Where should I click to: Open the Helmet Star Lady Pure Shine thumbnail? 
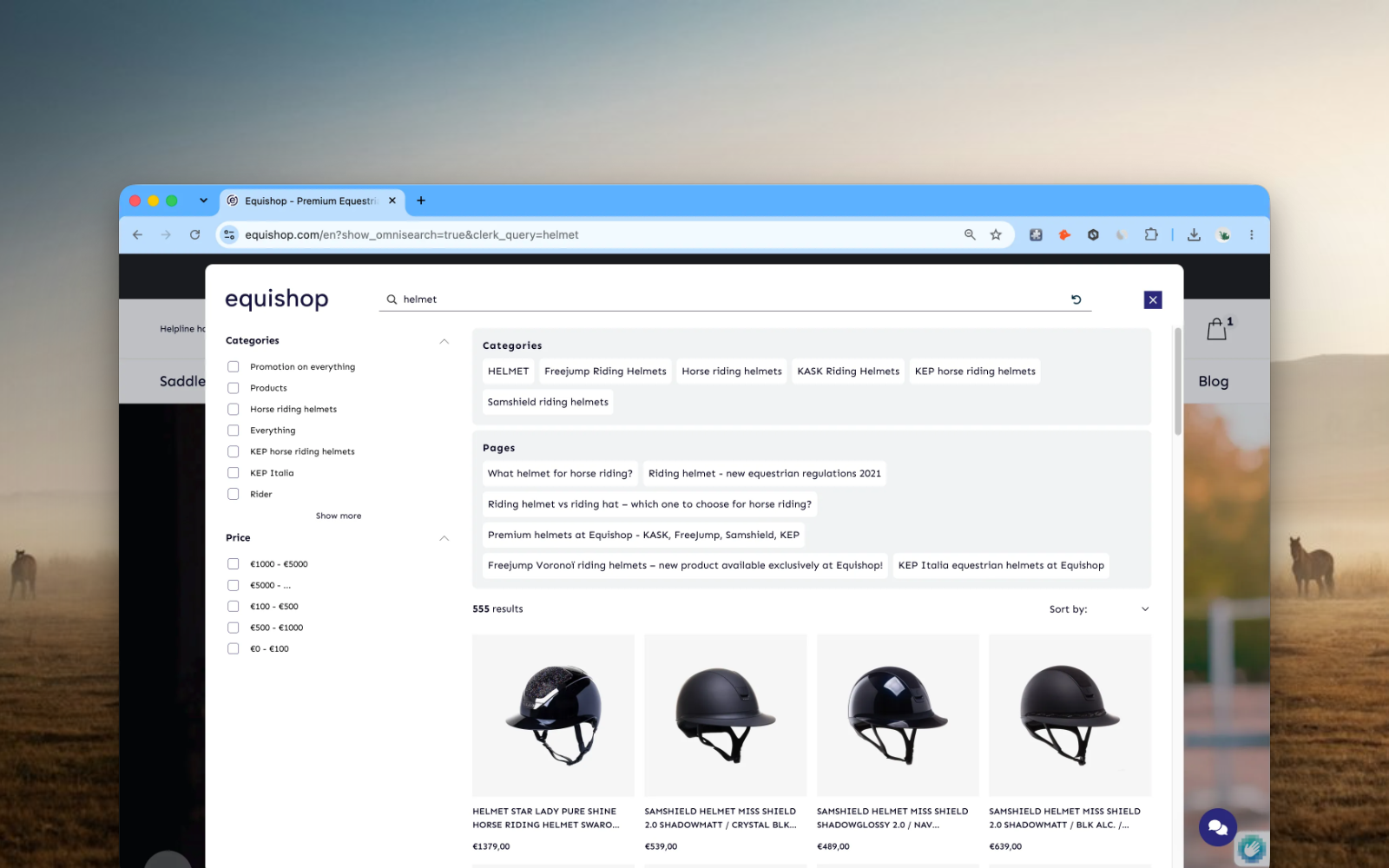pos(553,715)
